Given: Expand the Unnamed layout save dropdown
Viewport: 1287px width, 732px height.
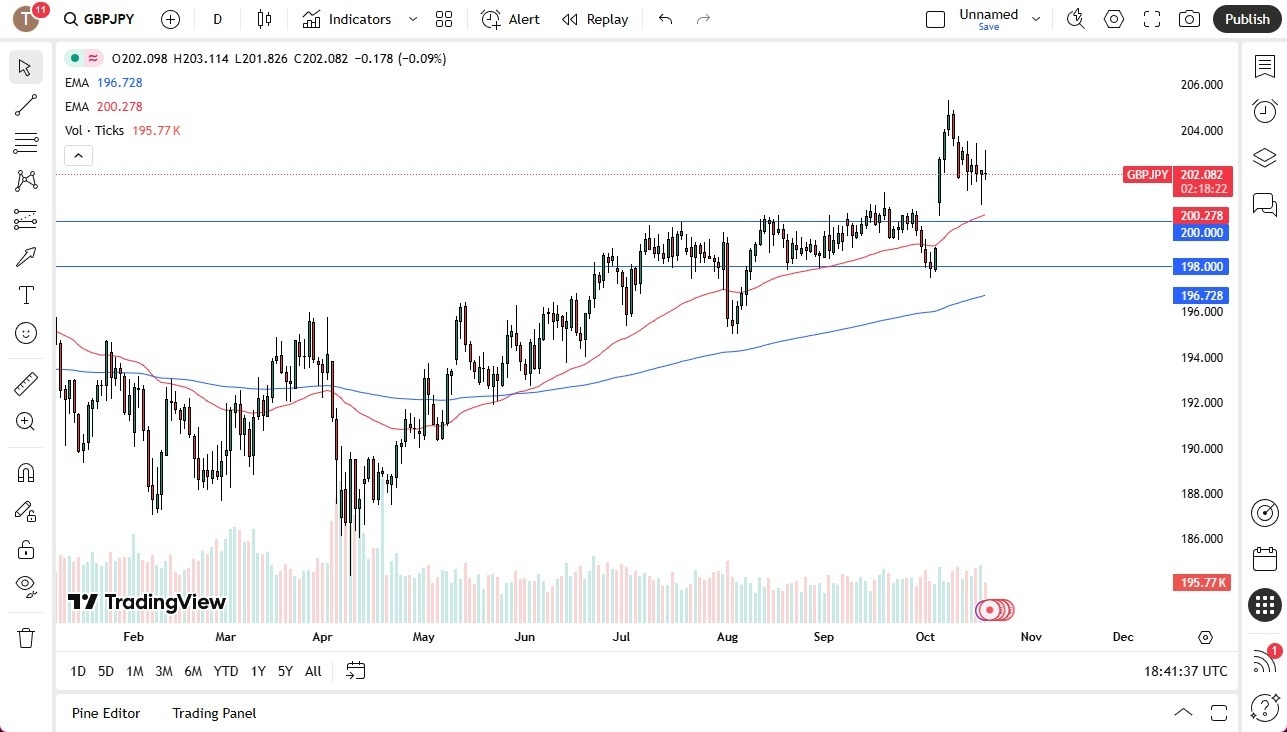Looking at the screenshot, I should [1036, 18].
